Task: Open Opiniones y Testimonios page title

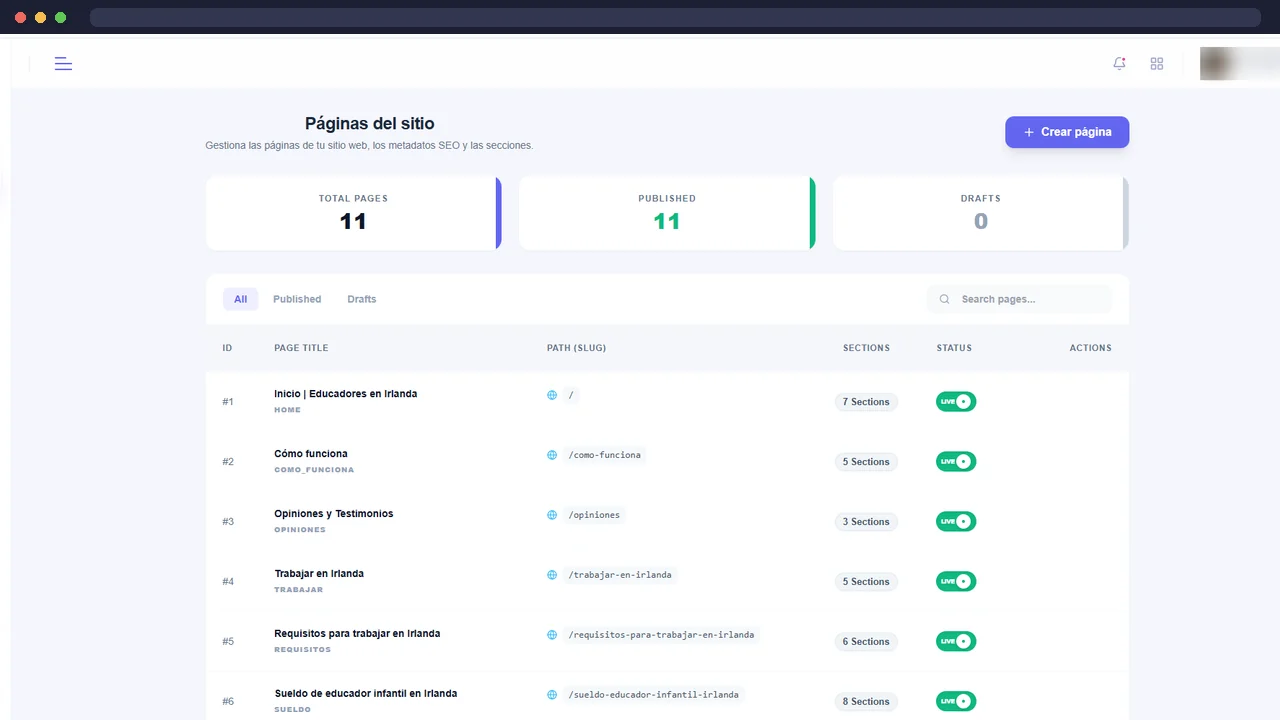Action: coord(334,514)
